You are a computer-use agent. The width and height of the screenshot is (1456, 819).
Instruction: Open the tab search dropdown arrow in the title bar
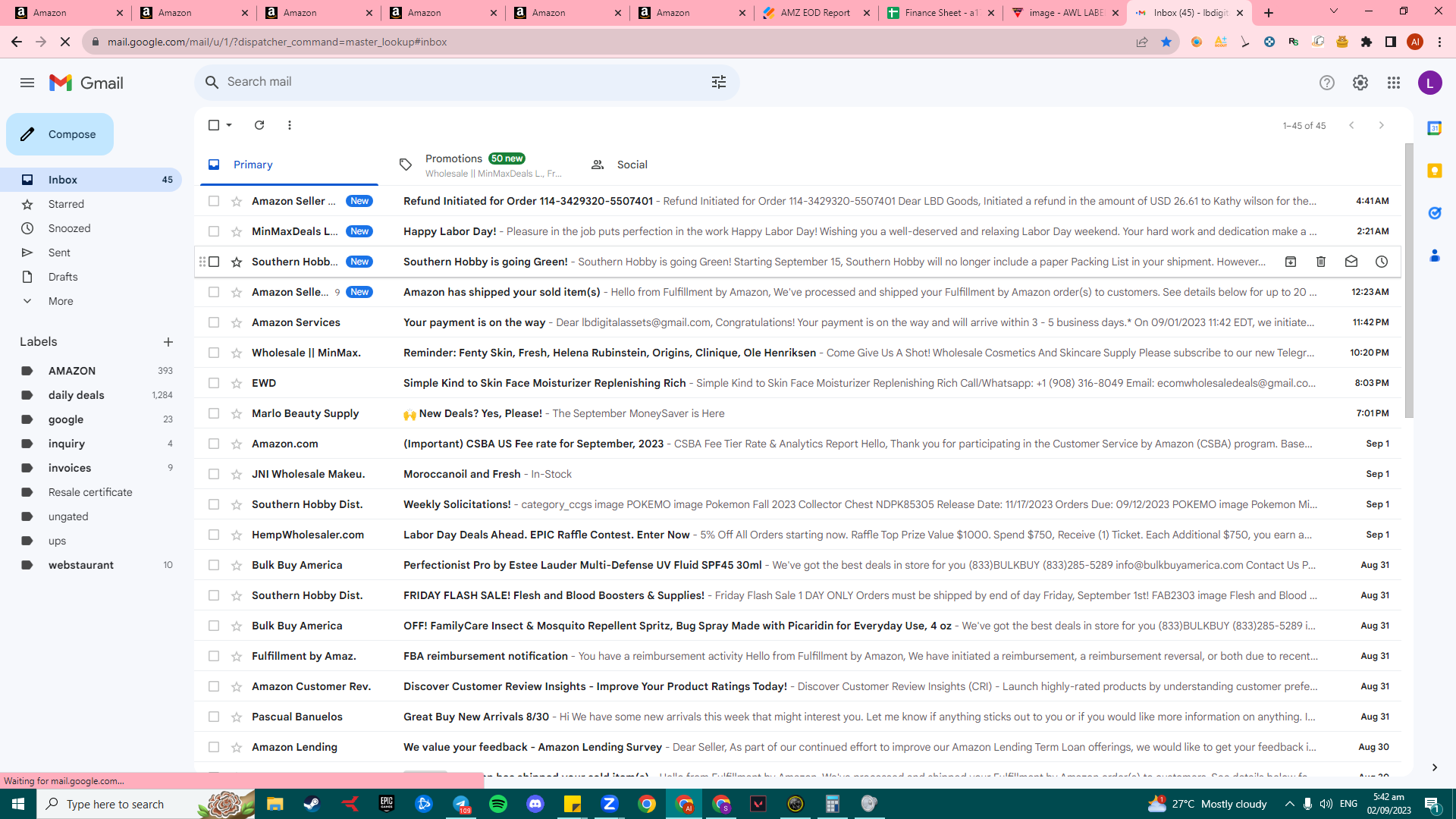tap(1334, 11)
